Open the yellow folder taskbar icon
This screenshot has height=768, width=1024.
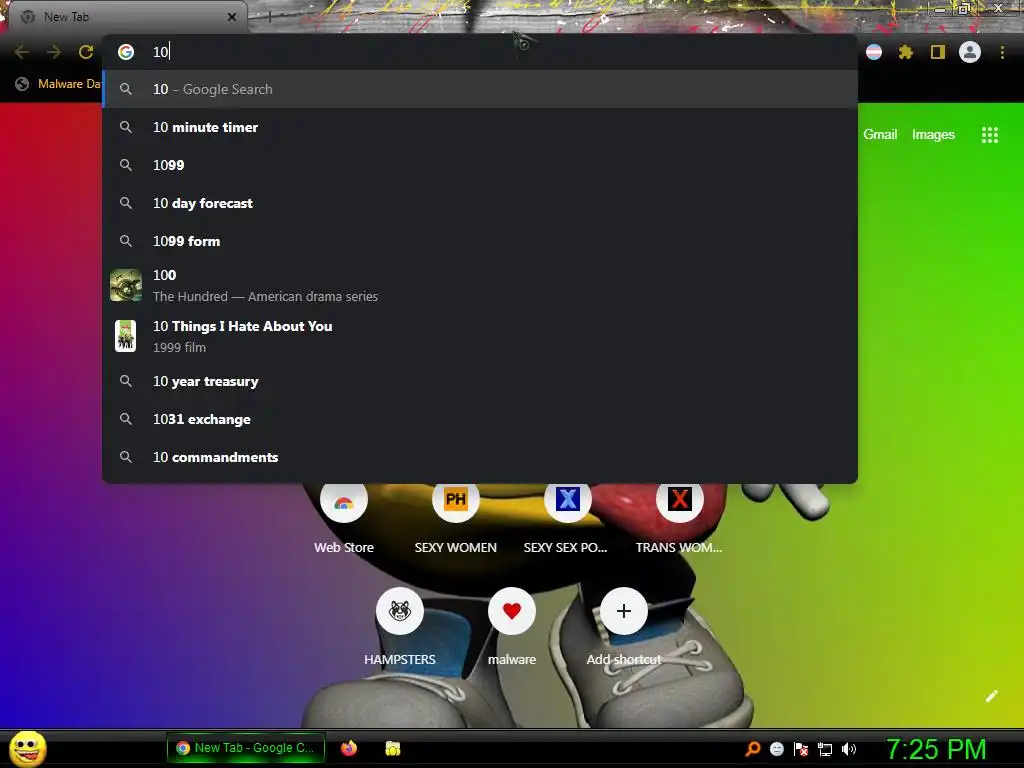coord(392,748)
